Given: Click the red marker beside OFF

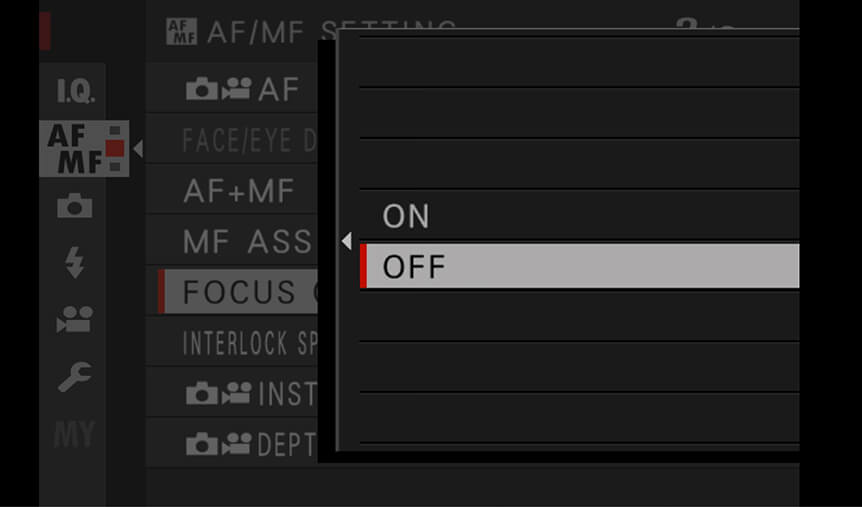Looking at the screenshot, I should (x=363, y=266).
